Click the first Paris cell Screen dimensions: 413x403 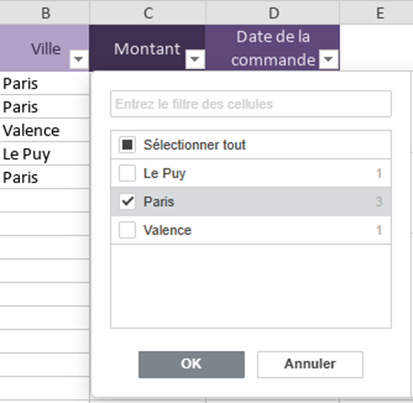point(44,83)
